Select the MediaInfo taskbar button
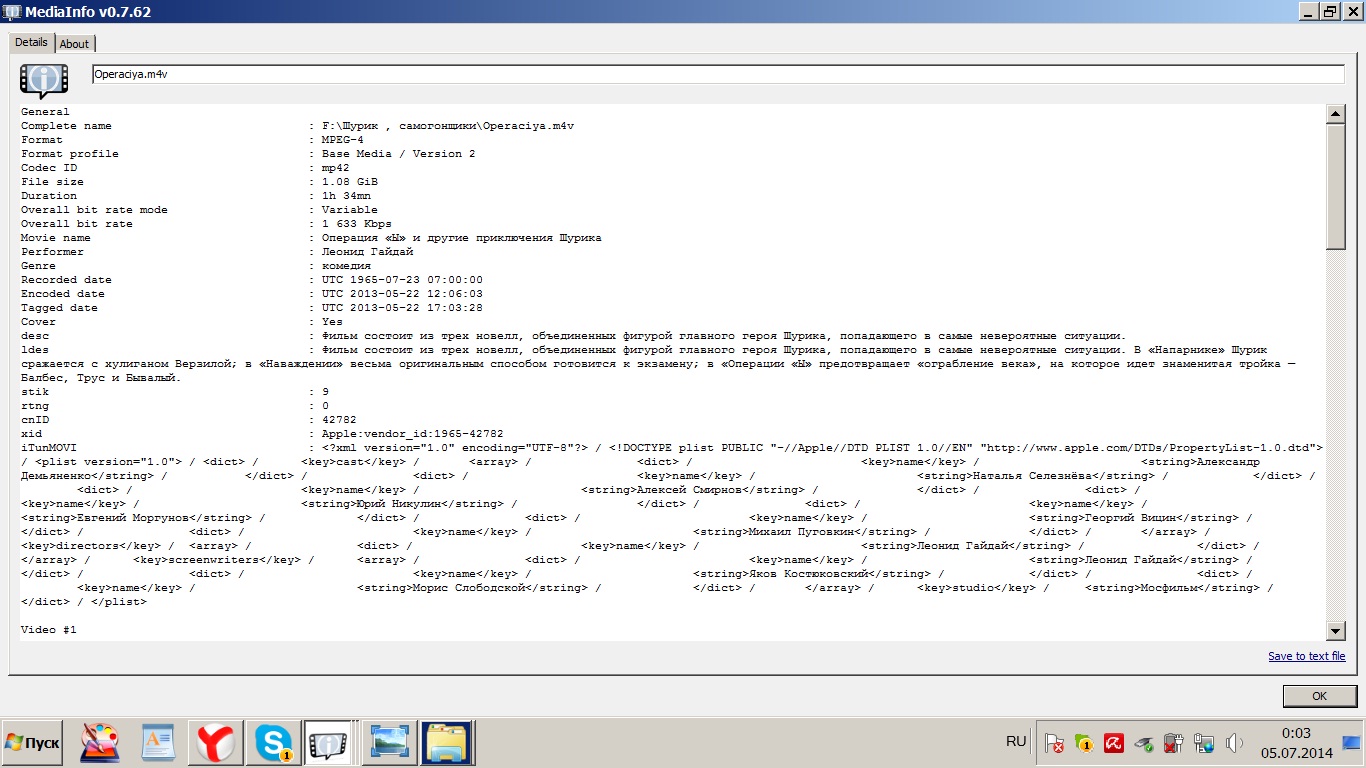 click(330, 743)
